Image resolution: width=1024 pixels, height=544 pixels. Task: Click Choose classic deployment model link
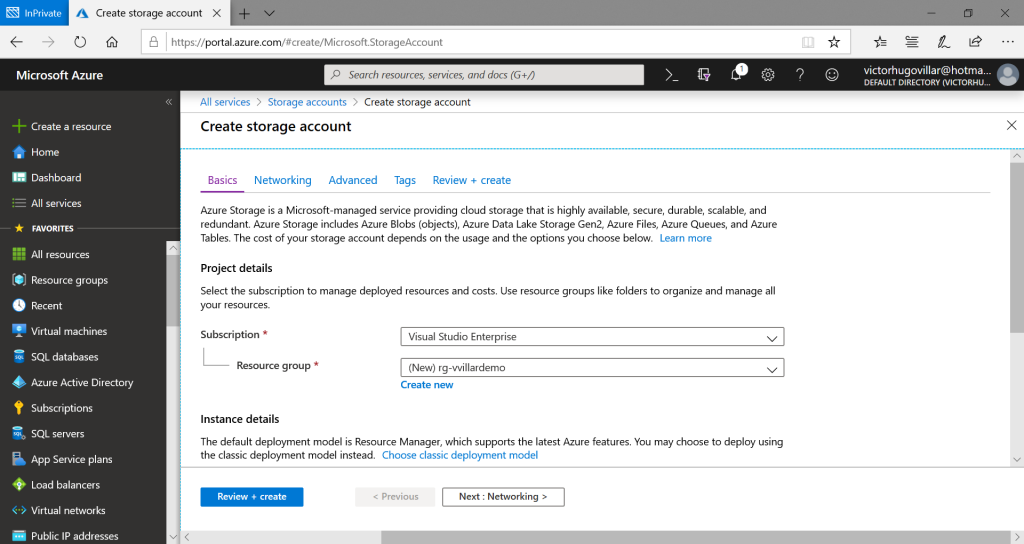pos(460,455)
